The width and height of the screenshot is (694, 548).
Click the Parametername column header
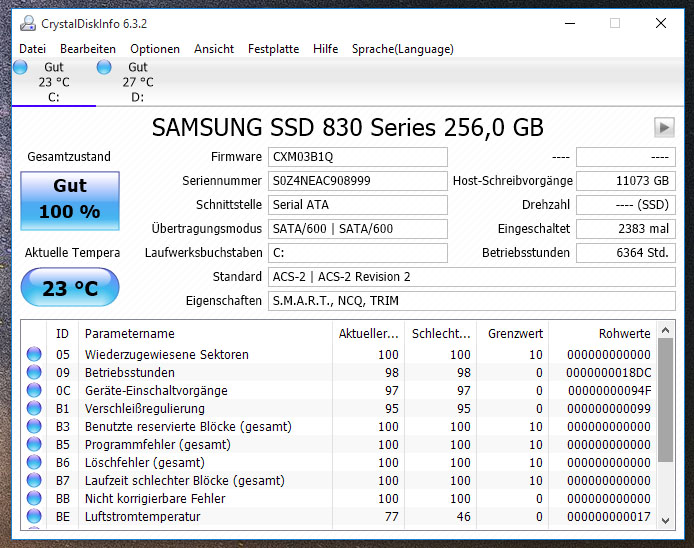[x=205, y=333]
